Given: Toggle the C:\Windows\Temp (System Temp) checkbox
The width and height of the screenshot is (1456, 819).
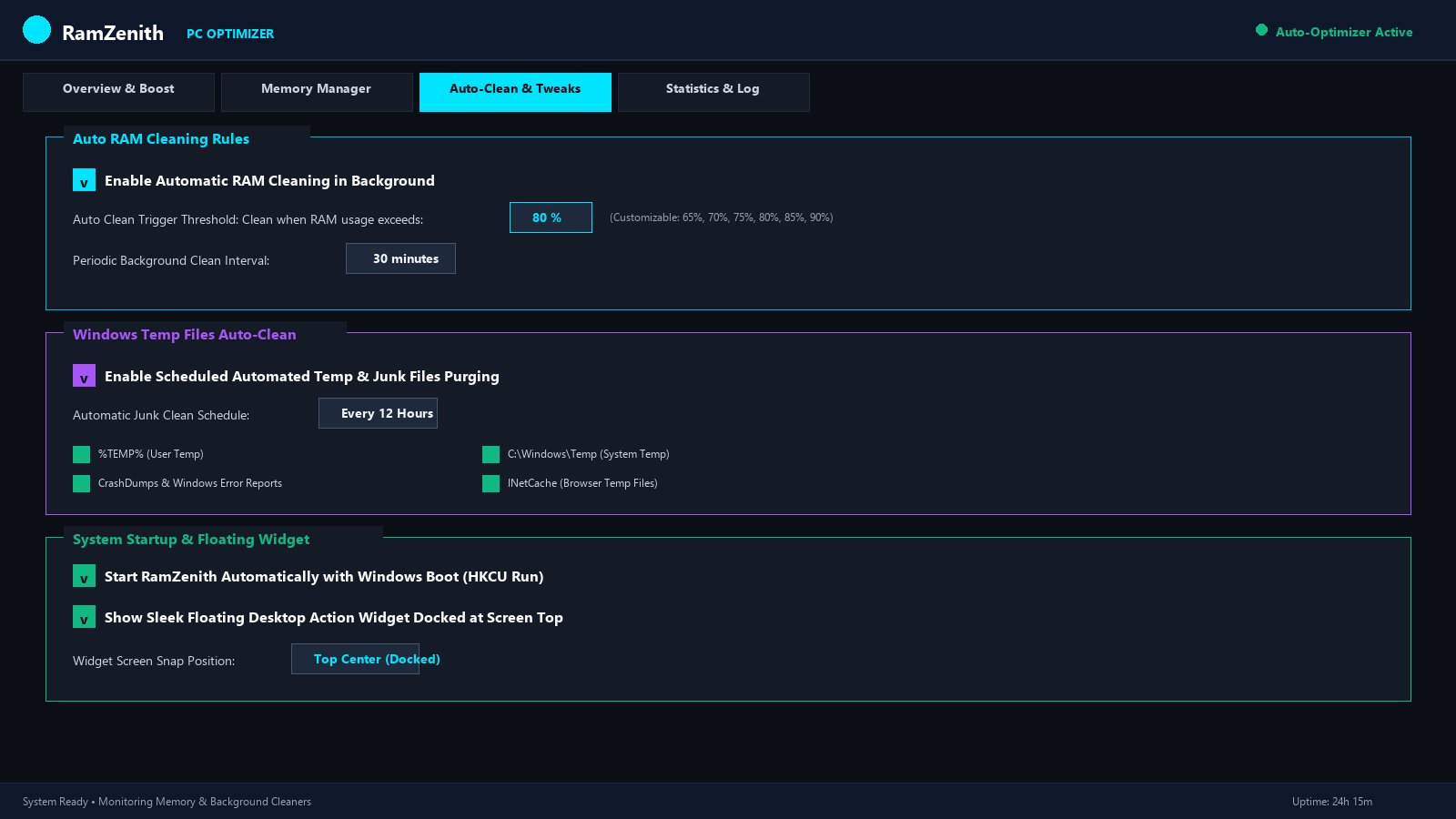Looking at the screenshot, I should (491, 454).
